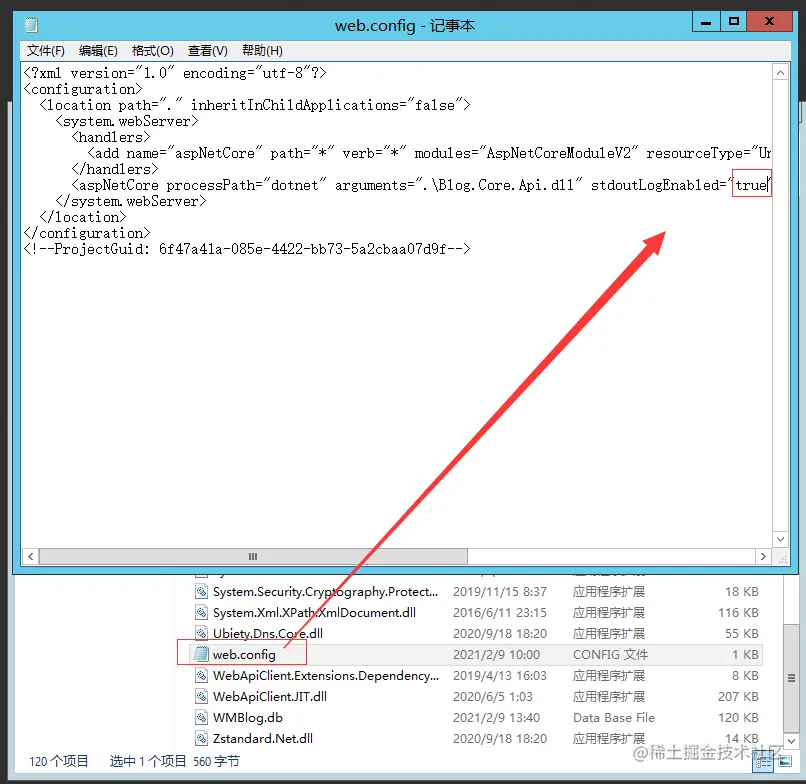Screen dimensions: 806x784
Task: Select System.Xml.XPath.XmlDocument.dll file name
Action: (314, 613)
